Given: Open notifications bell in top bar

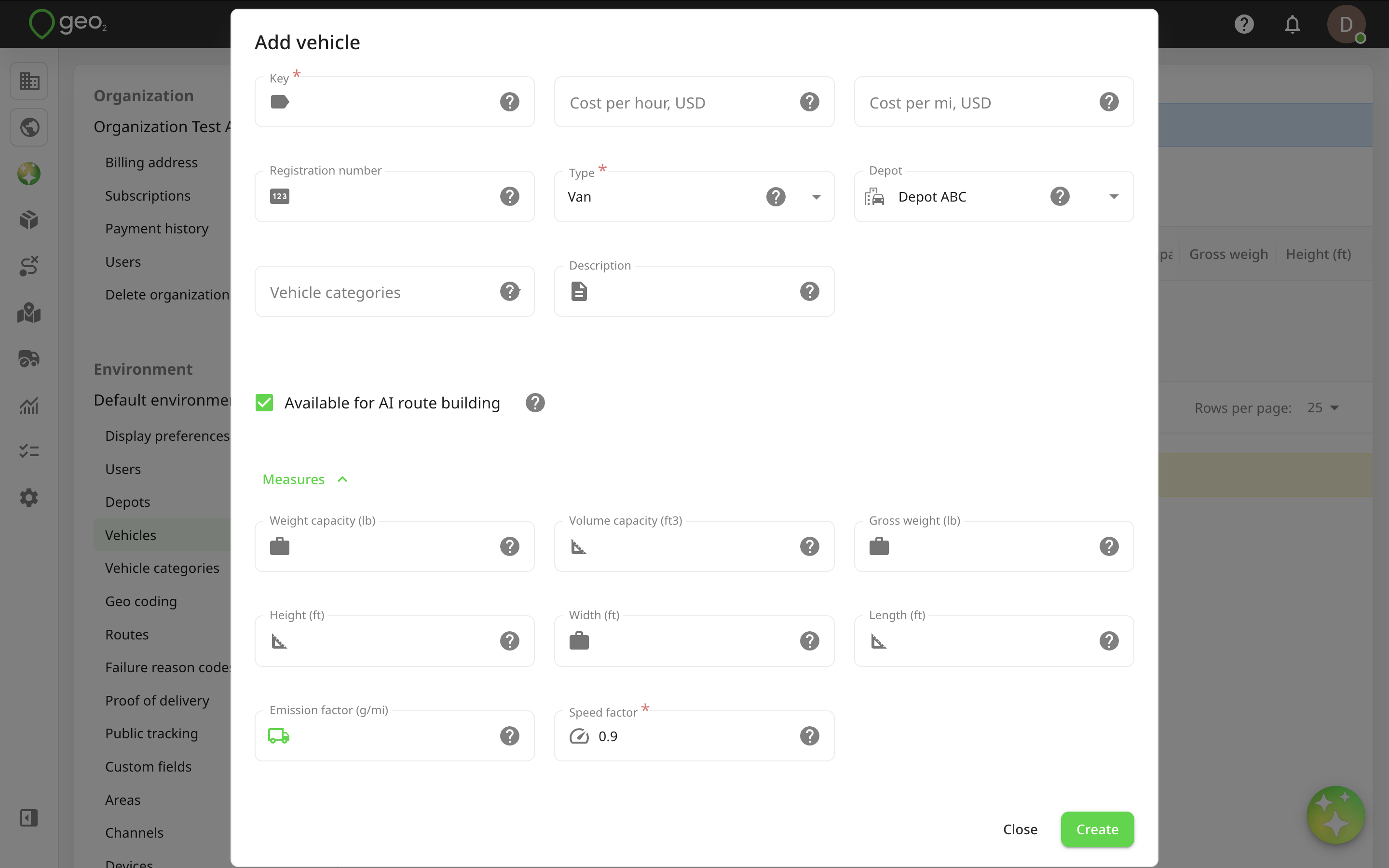Looking at the screenshot, I should point(1292,24).
